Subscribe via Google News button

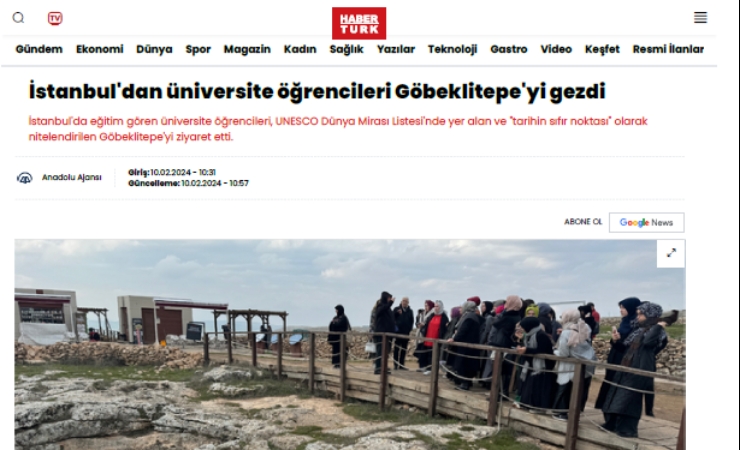647,222
